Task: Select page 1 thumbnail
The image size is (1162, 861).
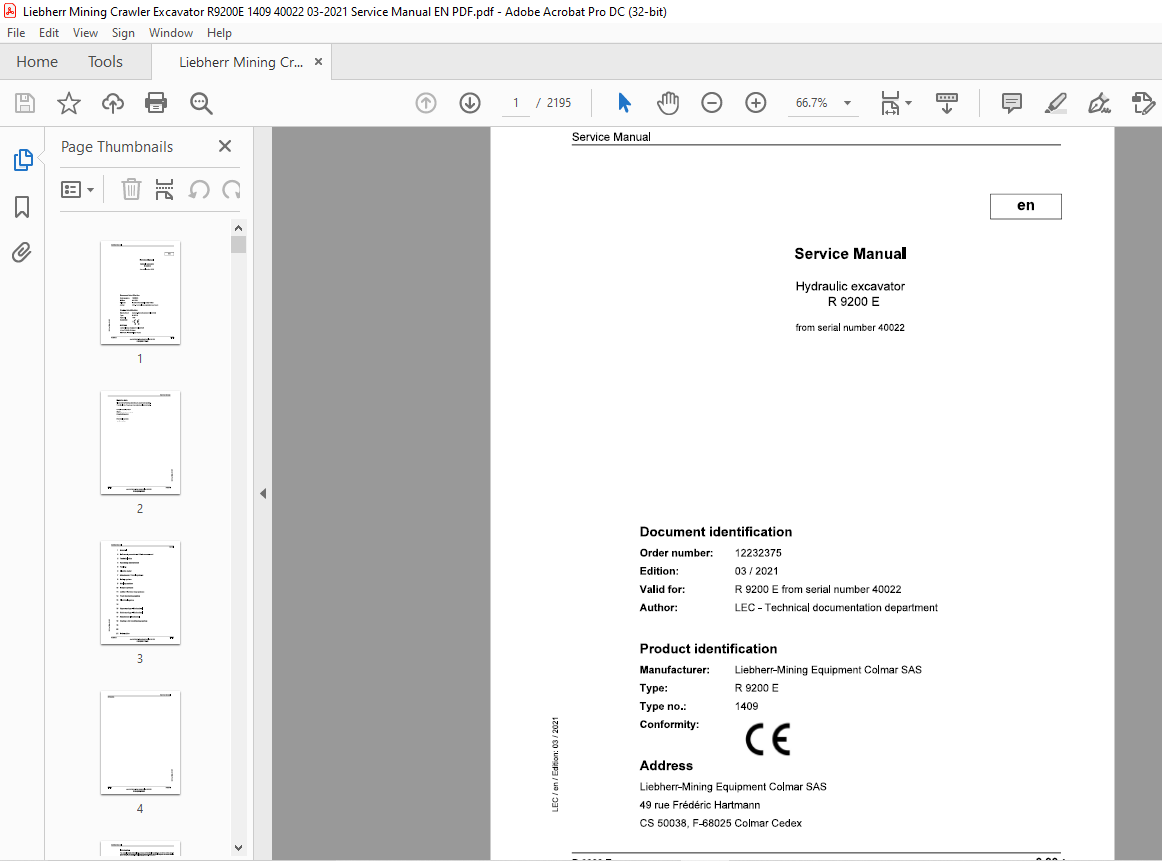Action: 140,293
